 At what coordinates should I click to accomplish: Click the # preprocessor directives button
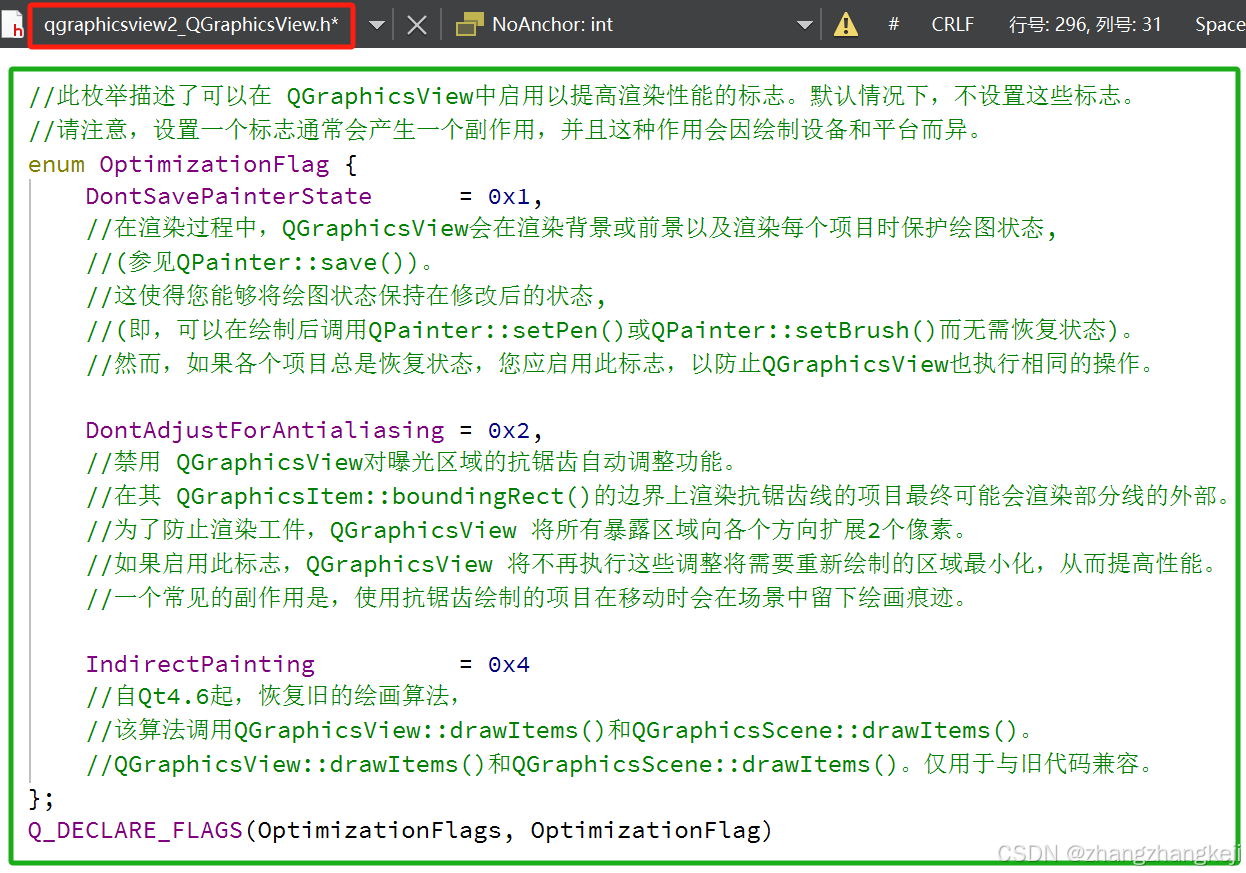893,24
